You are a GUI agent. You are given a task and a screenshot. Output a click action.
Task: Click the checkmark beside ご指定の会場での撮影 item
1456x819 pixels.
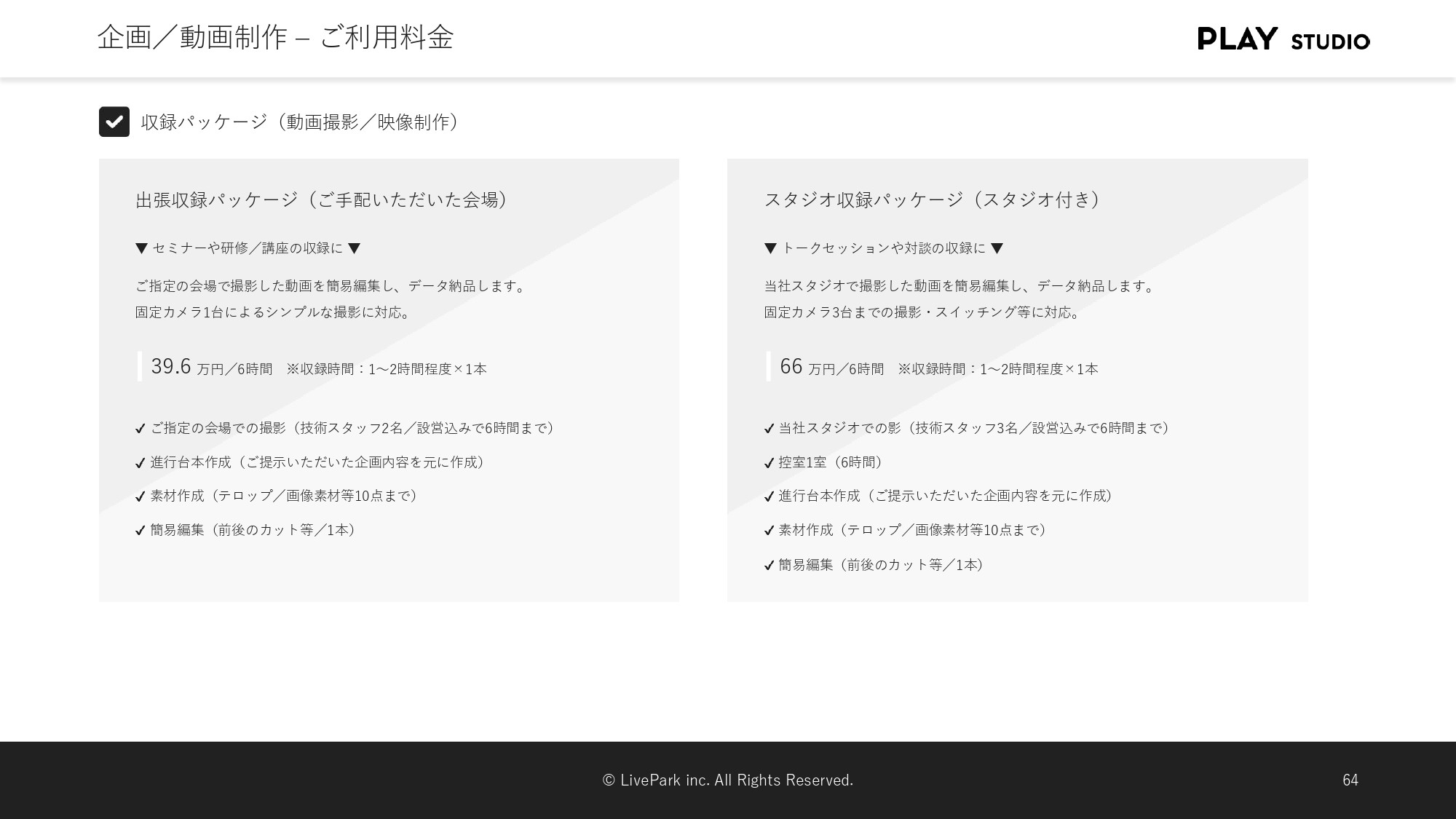(141, 428)
